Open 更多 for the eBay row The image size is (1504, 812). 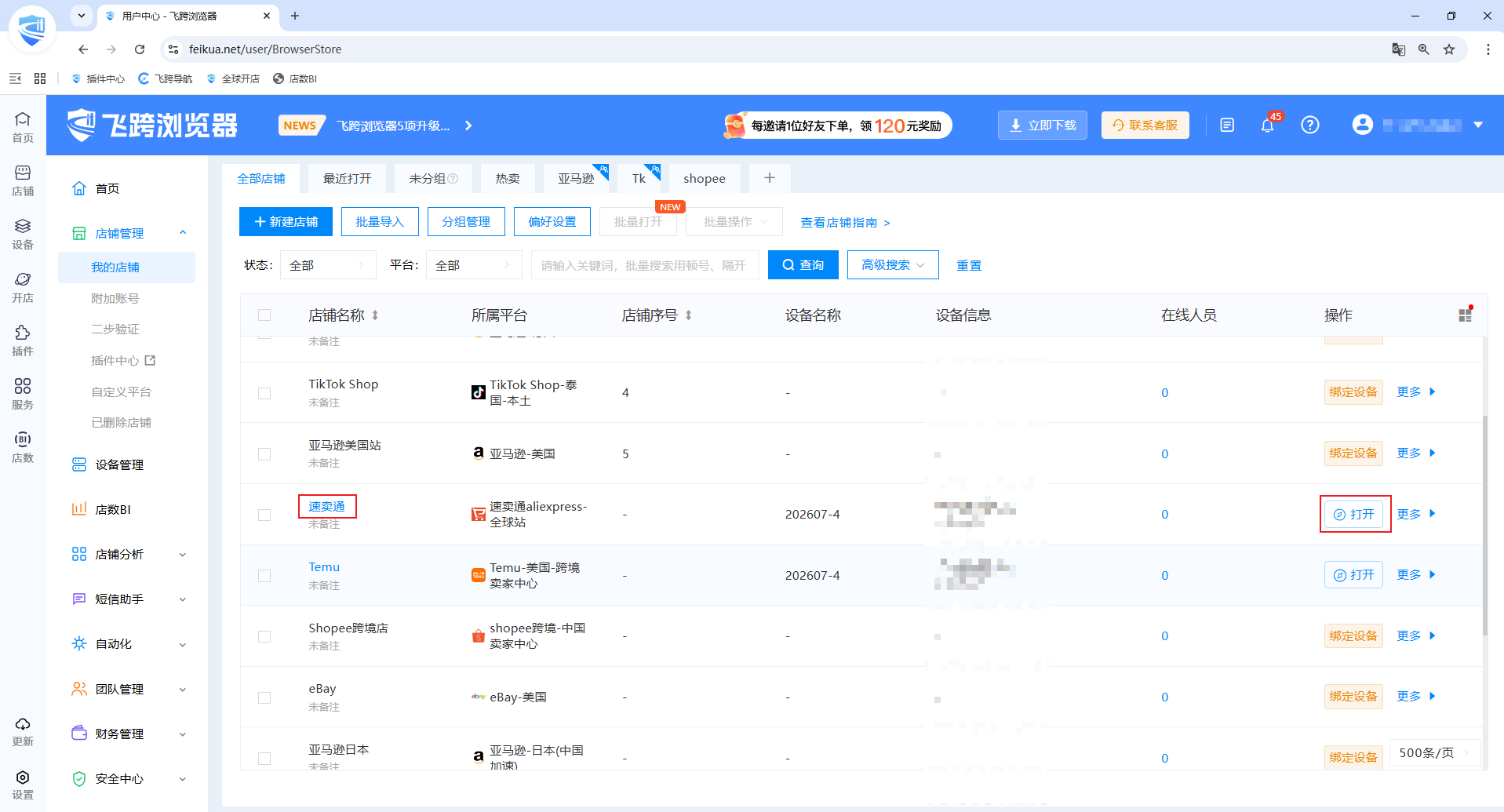click(x=1416, y=697)
